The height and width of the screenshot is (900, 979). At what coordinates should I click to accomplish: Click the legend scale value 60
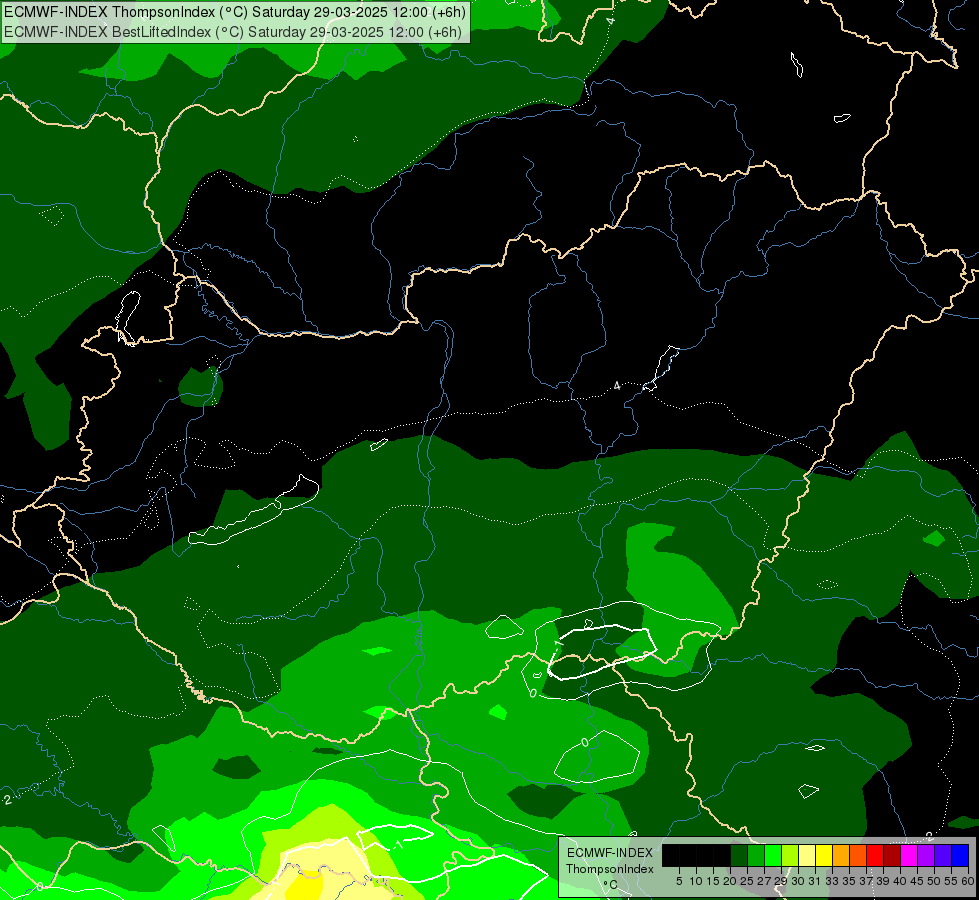(x=968, y=881)
